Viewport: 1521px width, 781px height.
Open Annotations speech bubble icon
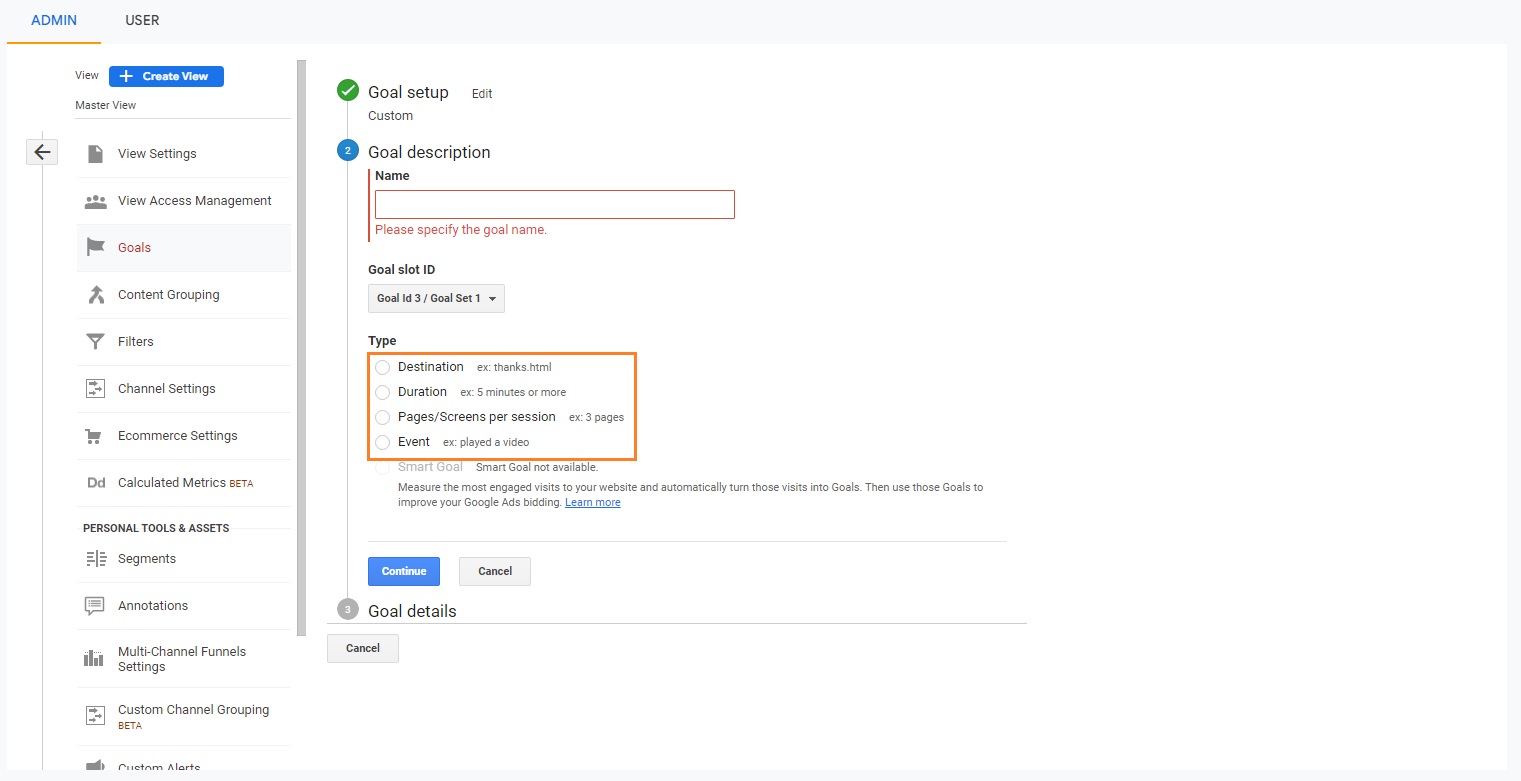tap(95, 606)
